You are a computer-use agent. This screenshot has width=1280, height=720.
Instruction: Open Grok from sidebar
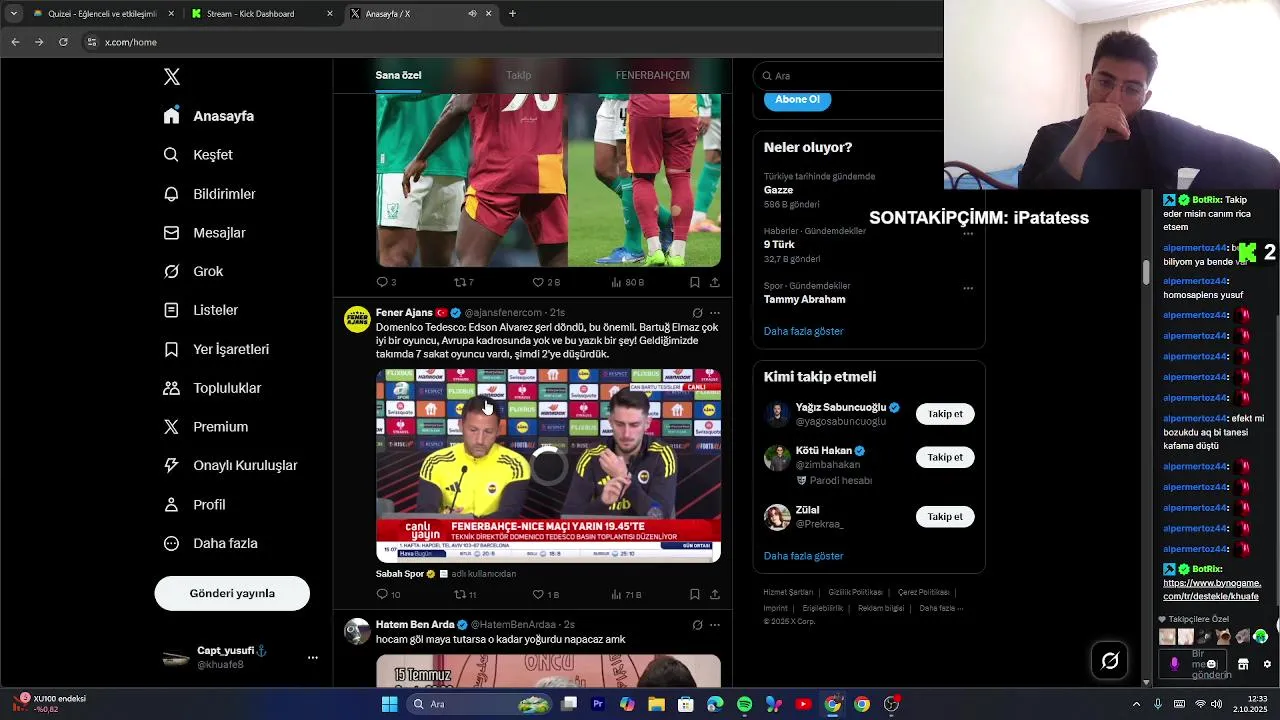point(193,271)
